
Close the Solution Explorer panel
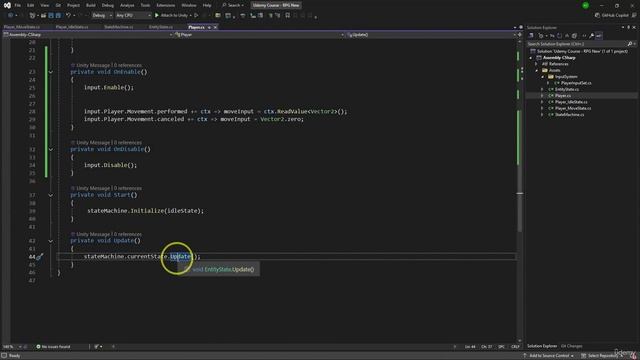(x=634, y=27)
